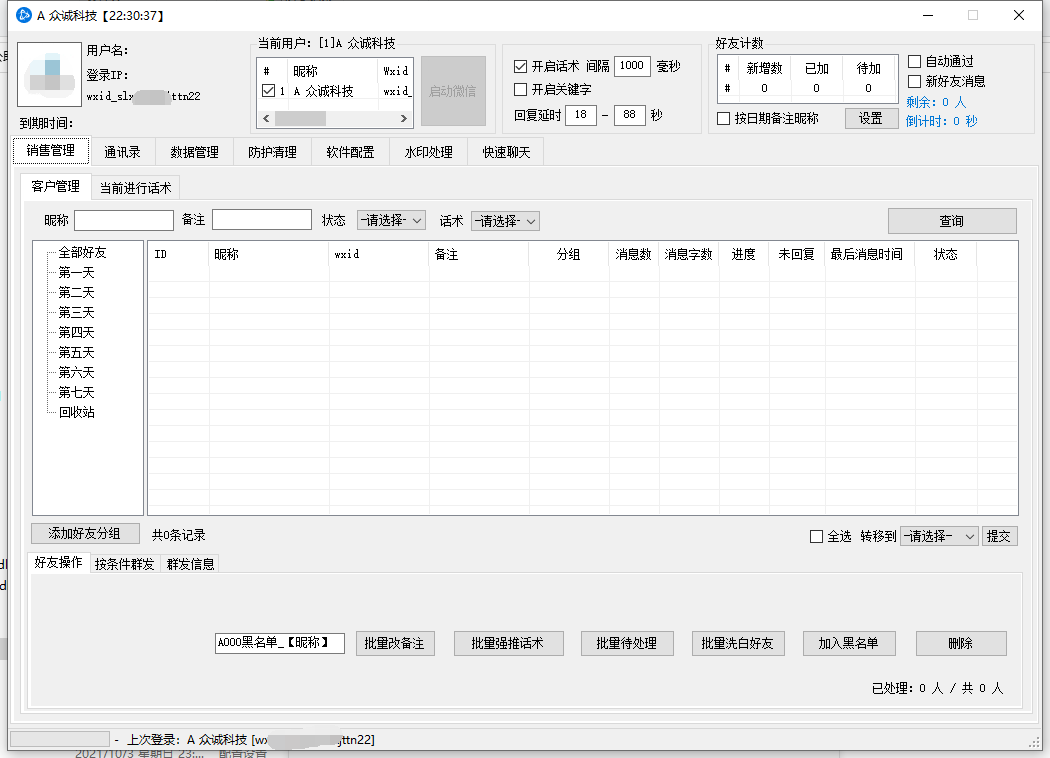1050x758 pixels.
Task: Click the 查询 button
Action: (x=951, y=221)
